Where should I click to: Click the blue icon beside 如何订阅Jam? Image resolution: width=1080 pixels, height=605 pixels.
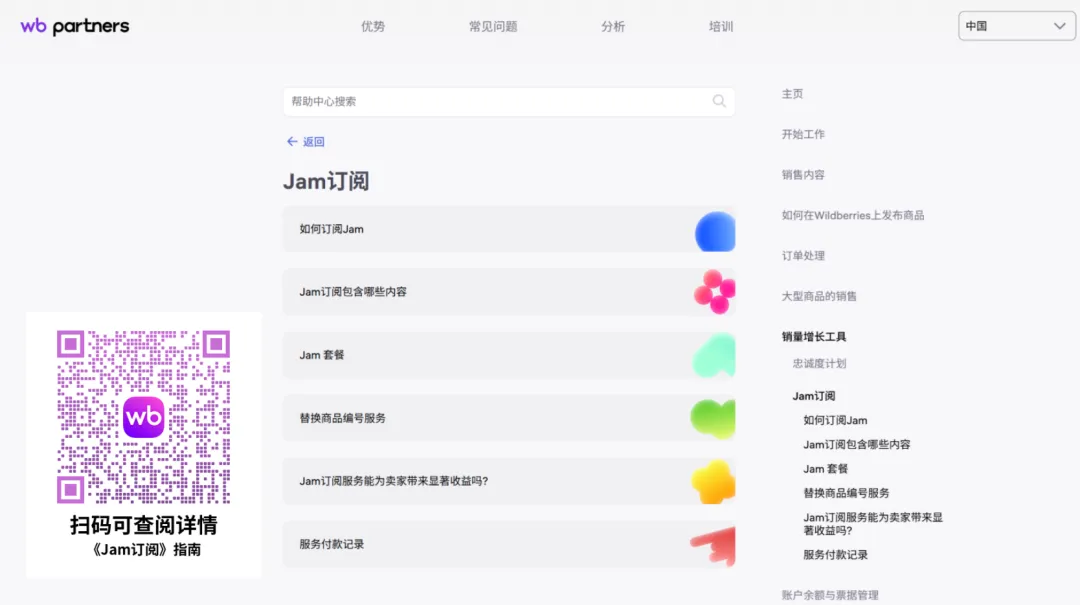[x=712, y=230]
